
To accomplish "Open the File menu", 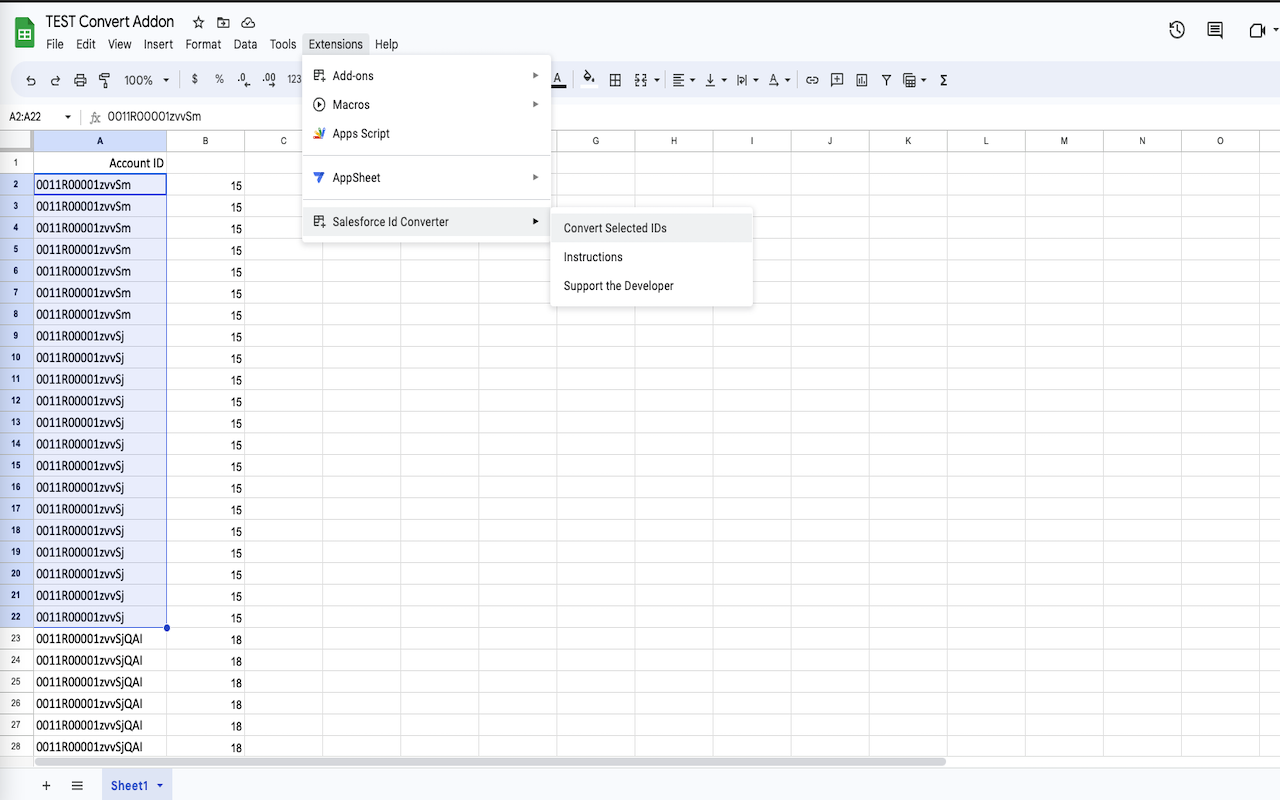I will 55,44.
